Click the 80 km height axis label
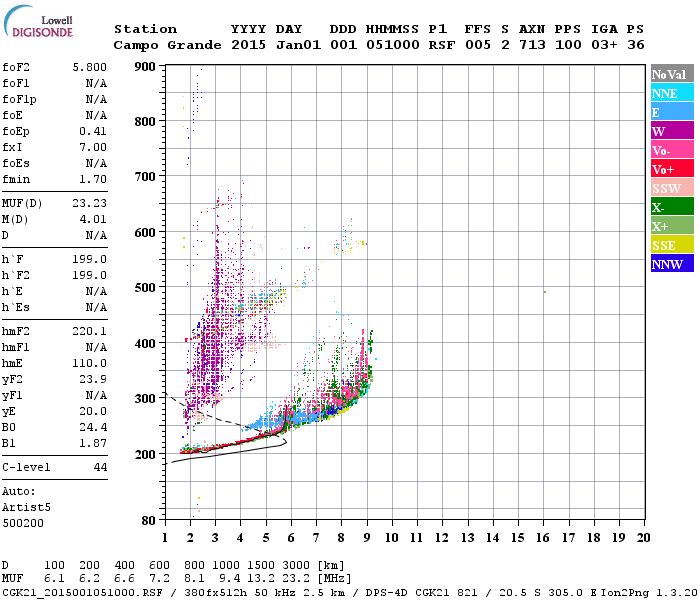 149,521
